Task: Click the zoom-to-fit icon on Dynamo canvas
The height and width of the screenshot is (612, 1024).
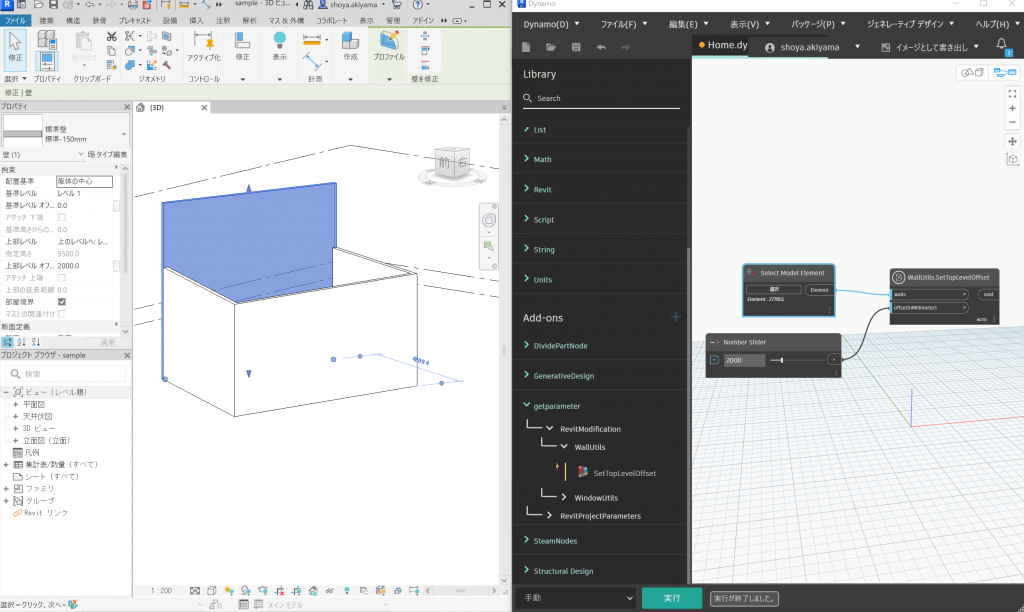Action: point(1012,93)
